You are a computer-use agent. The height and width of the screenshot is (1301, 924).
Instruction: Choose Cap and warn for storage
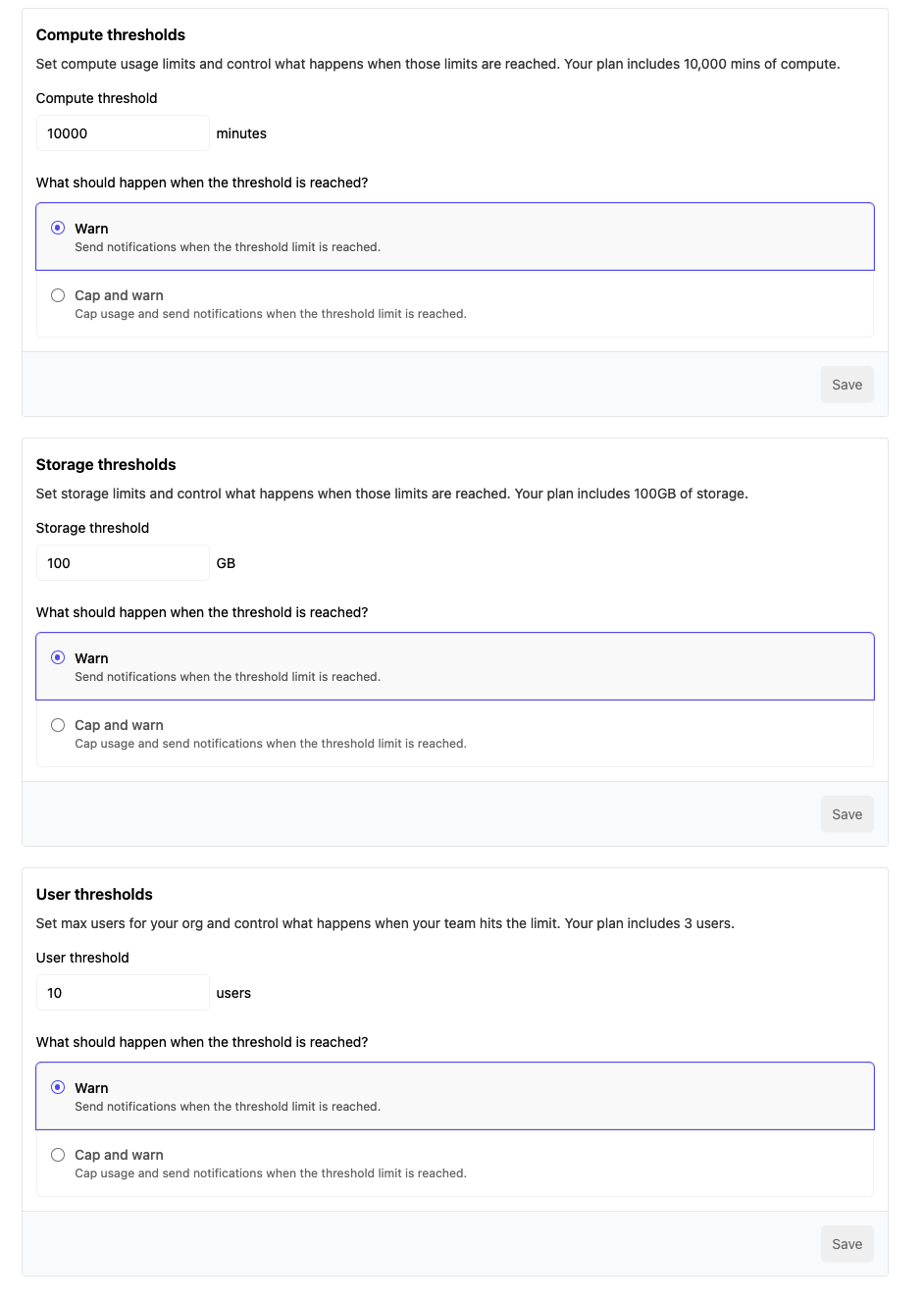pos(58,725)
